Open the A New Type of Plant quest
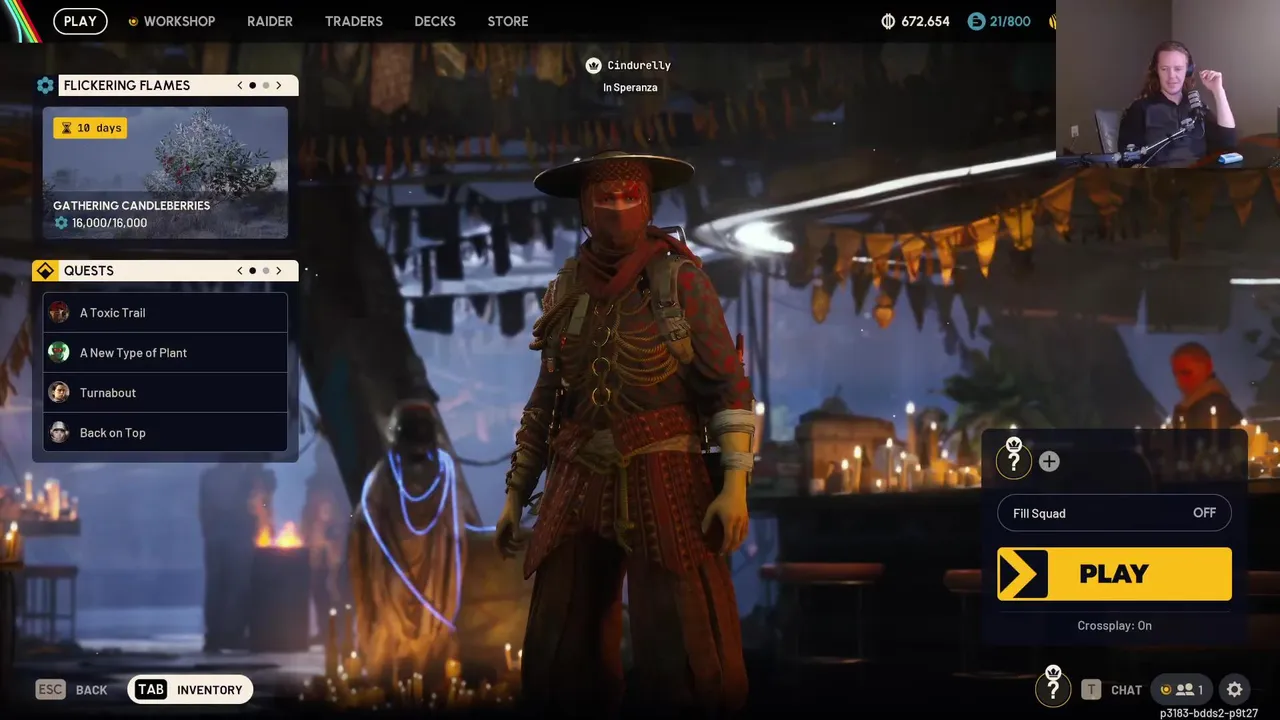 [165, 353]
